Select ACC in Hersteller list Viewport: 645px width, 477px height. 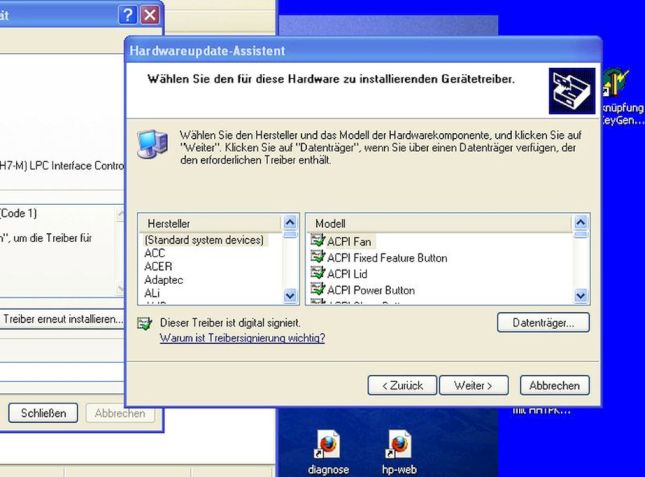click(155, 253)
